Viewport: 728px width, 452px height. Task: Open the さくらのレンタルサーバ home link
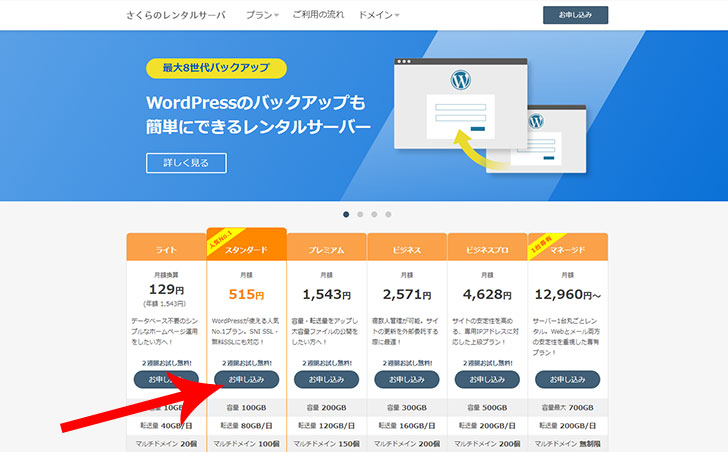[176, 15]
